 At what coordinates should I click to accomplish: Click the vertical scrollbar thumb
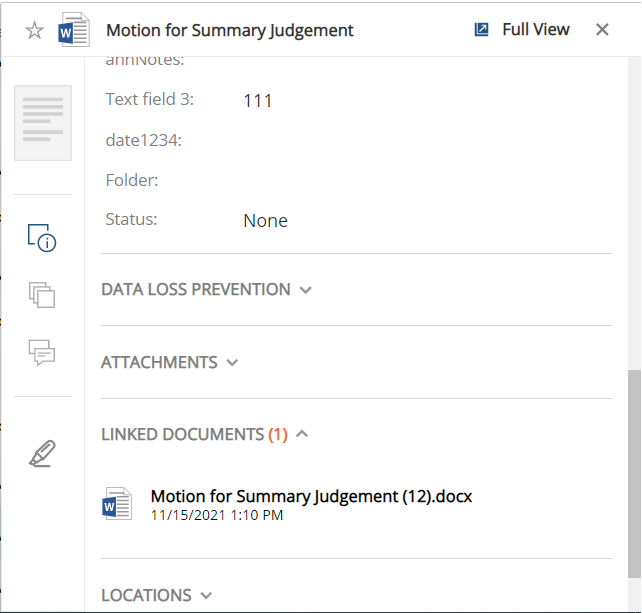tap(634, 472)
